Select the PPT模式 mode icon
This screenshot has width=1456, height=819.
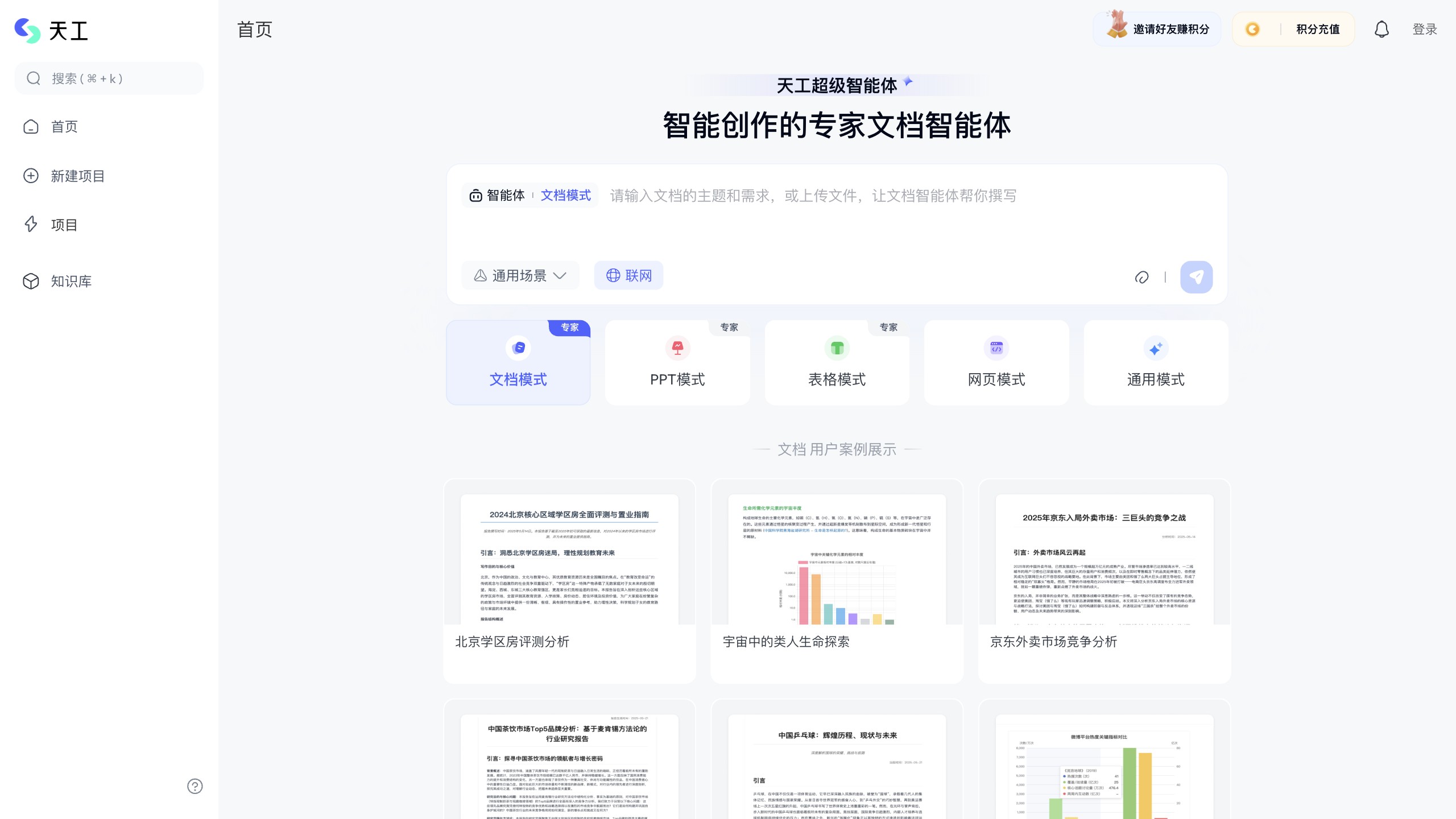pos(677,348)
